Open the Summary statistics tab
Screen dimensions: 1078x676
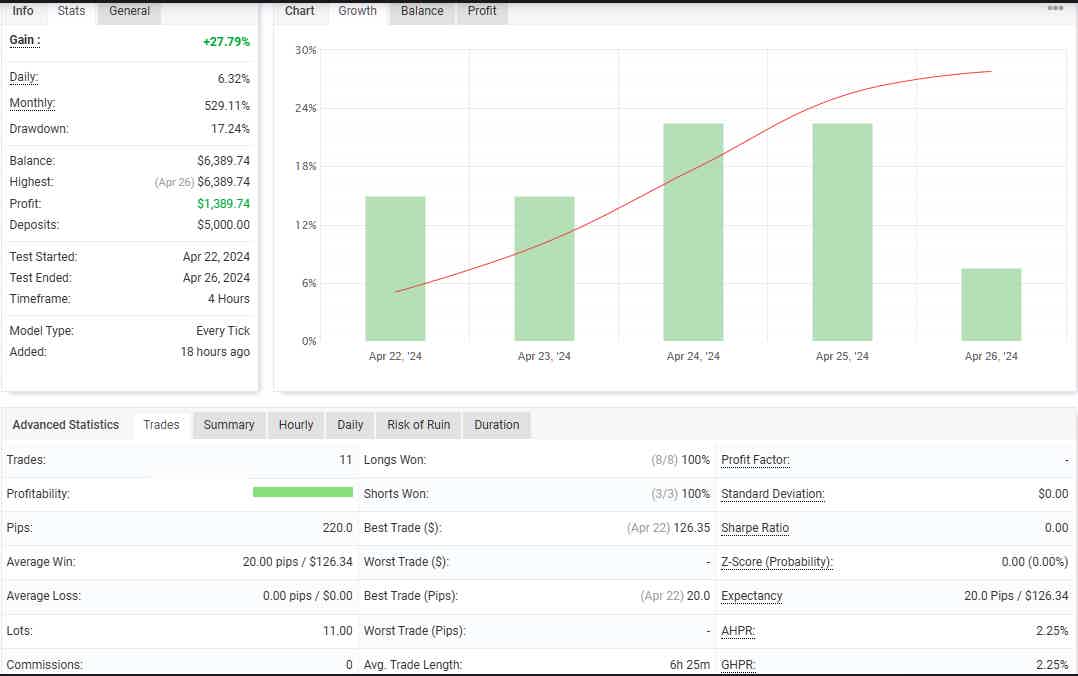point(228,425)
